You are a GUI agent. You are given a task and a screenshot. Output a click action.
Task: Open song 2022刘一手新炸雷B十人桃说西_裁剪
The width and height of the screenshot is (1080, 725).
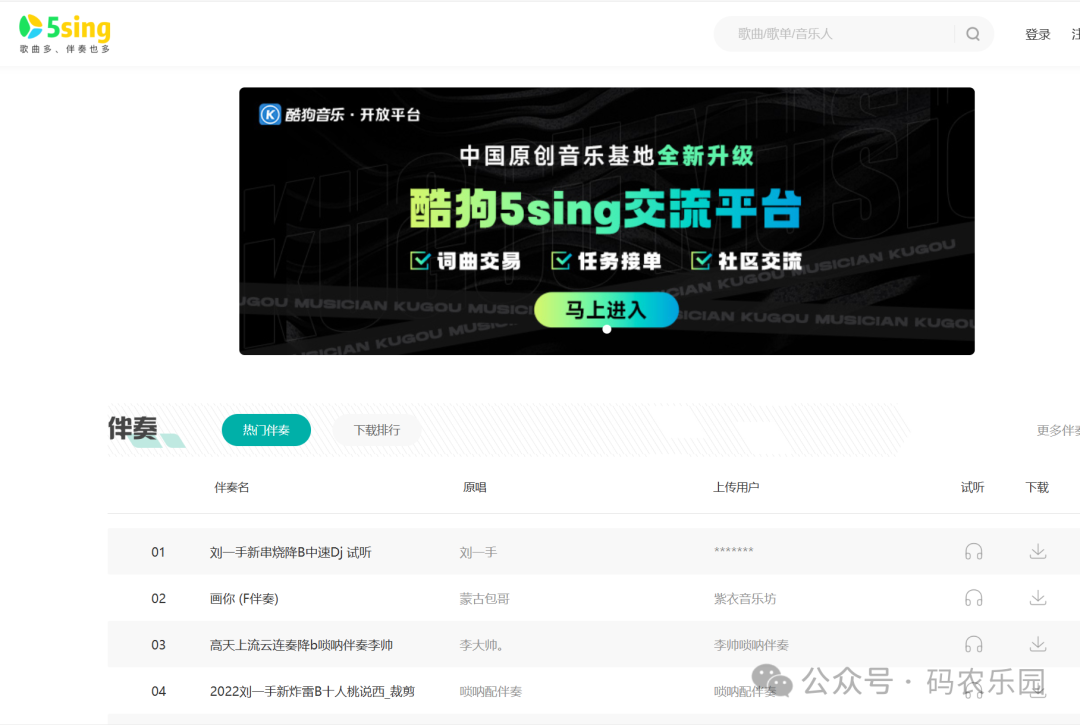pyautogui.click(x=312, y=691)
